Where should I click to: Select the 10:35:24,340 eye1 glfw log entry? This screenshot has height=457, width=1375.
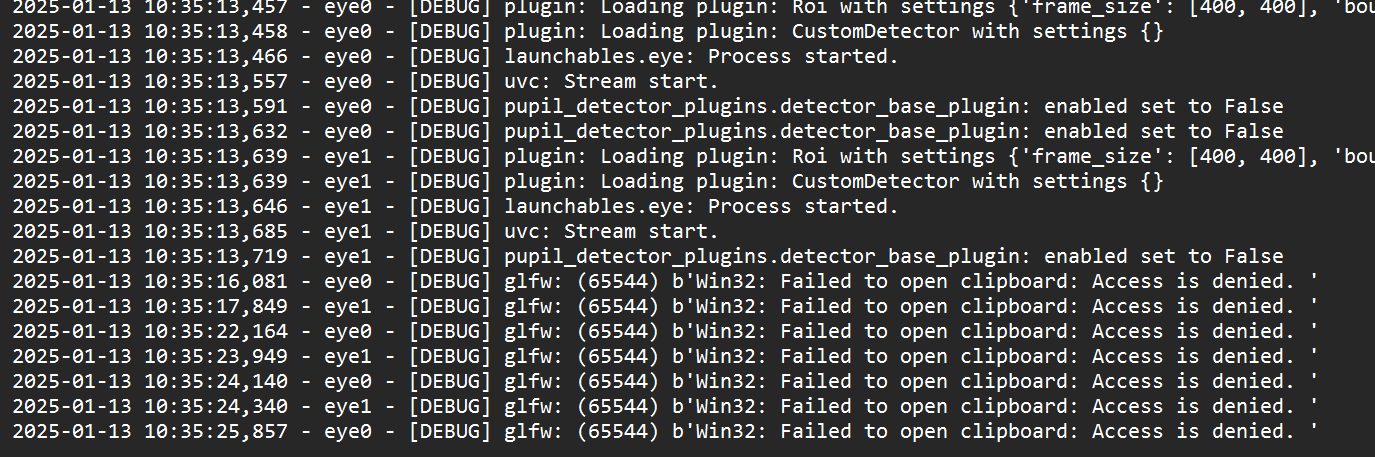point(666,406)
